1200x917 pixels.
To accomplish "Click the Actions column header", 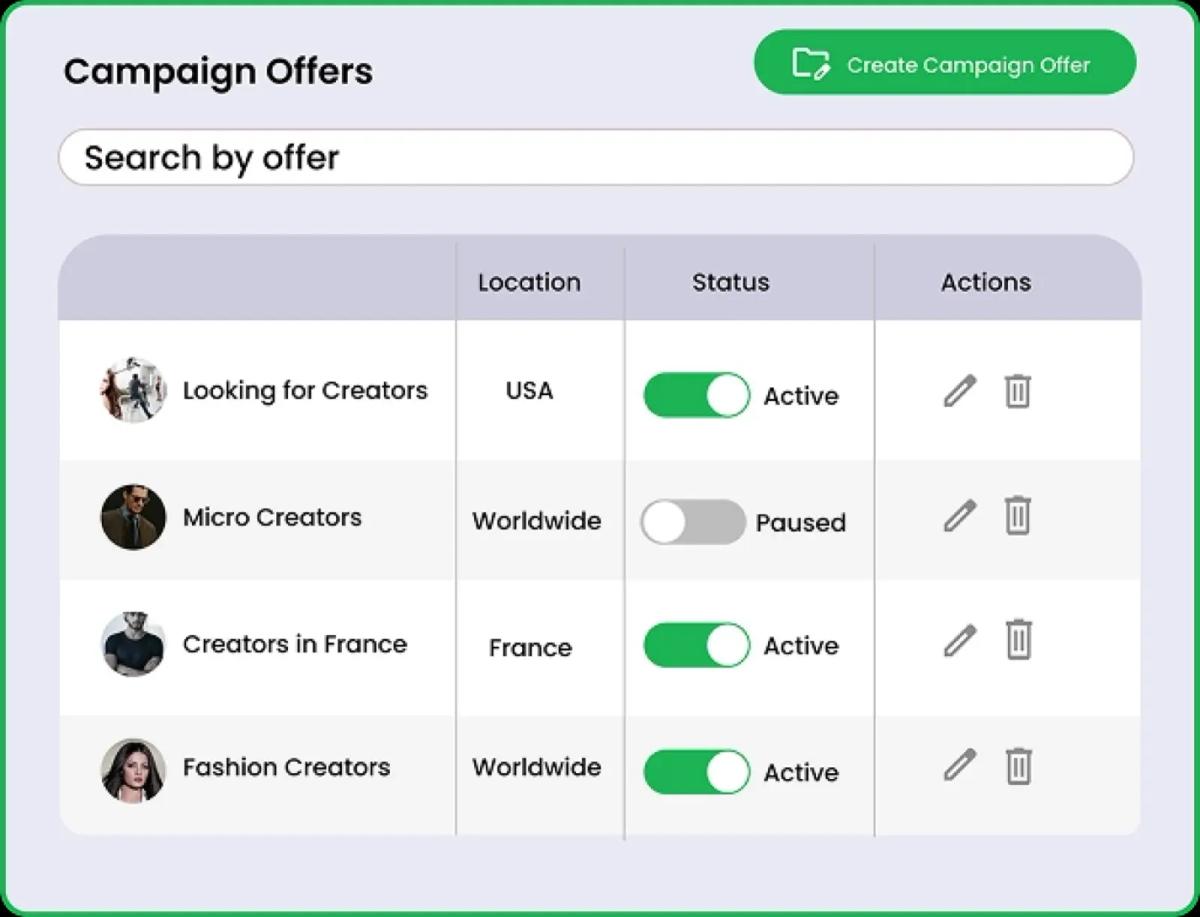I will tap(985, 282).
